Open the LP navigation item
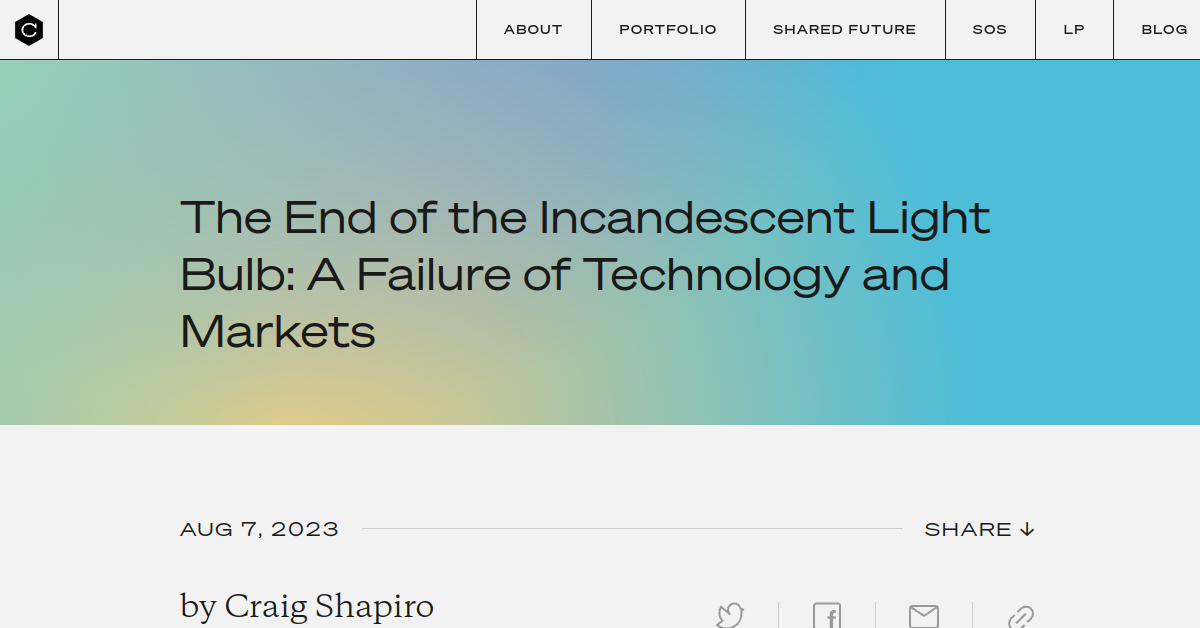1200x628 pixels. (1074, 29)
